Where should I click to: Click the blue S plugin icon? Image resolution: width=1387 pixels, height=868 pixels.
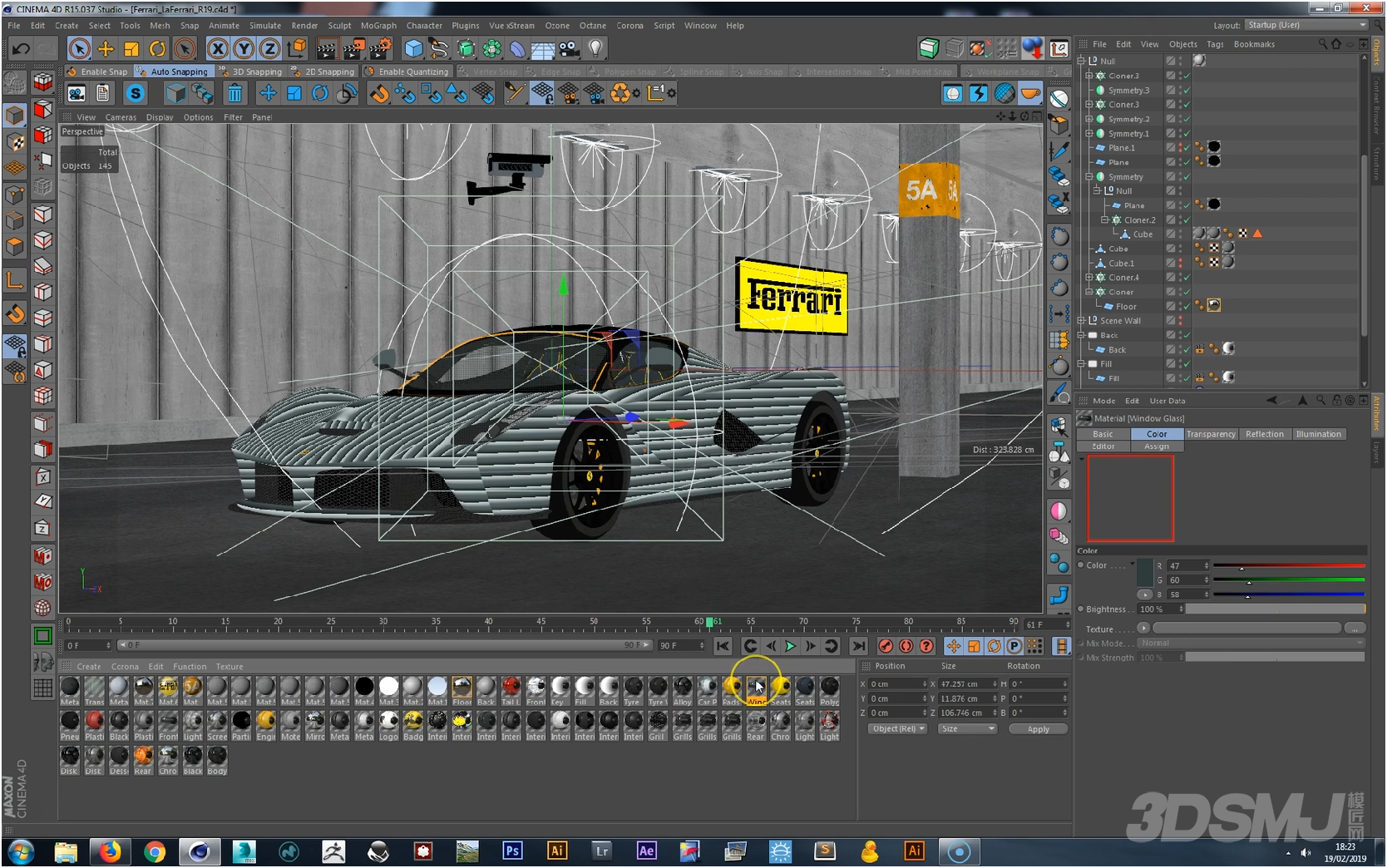[136, 93]
